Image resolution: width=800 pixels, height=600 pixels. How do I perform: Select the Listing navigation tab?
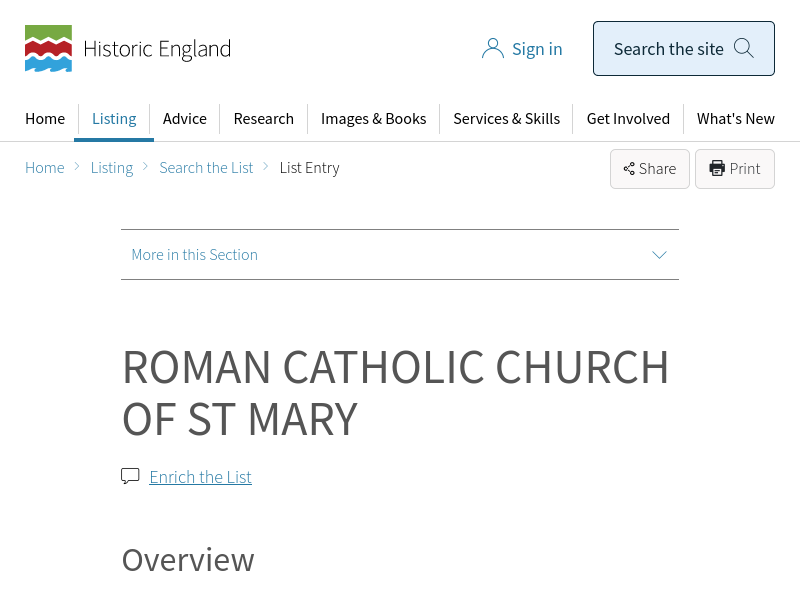pyautogui.click(x=114, y=119)
